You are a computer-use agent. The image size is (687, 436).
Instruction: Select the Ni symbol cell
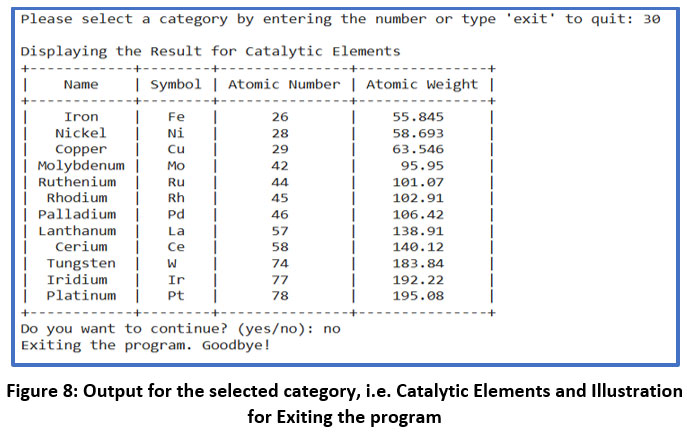pyautogui.click(x=176, y=133)
